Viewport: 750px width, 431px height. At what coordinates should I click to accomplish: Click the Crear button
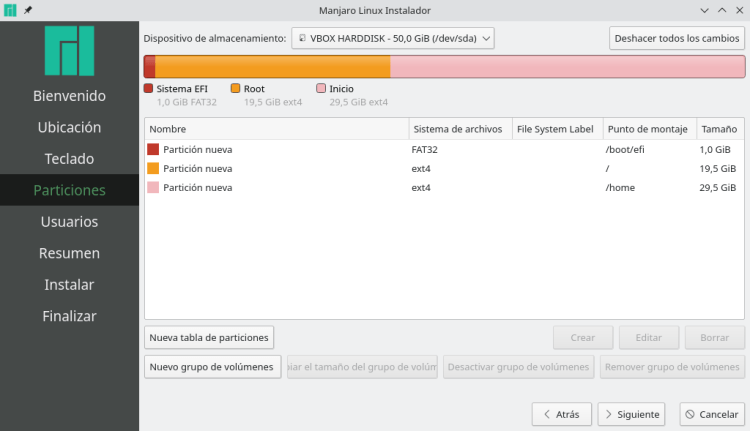[583, 338]
